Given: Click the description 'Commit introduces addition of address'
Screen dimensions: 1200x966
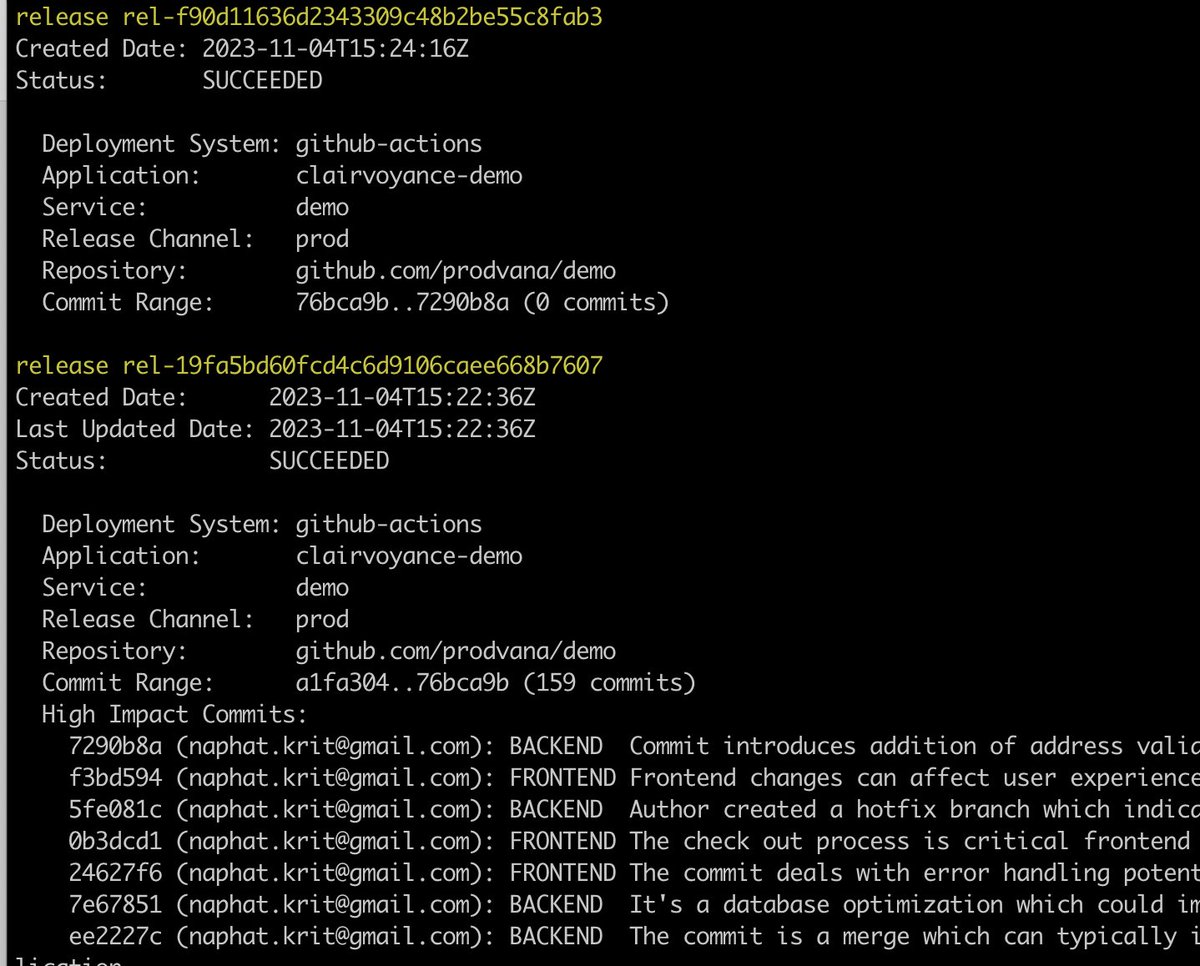Looking at the screenshot, I should pos(914,746).
